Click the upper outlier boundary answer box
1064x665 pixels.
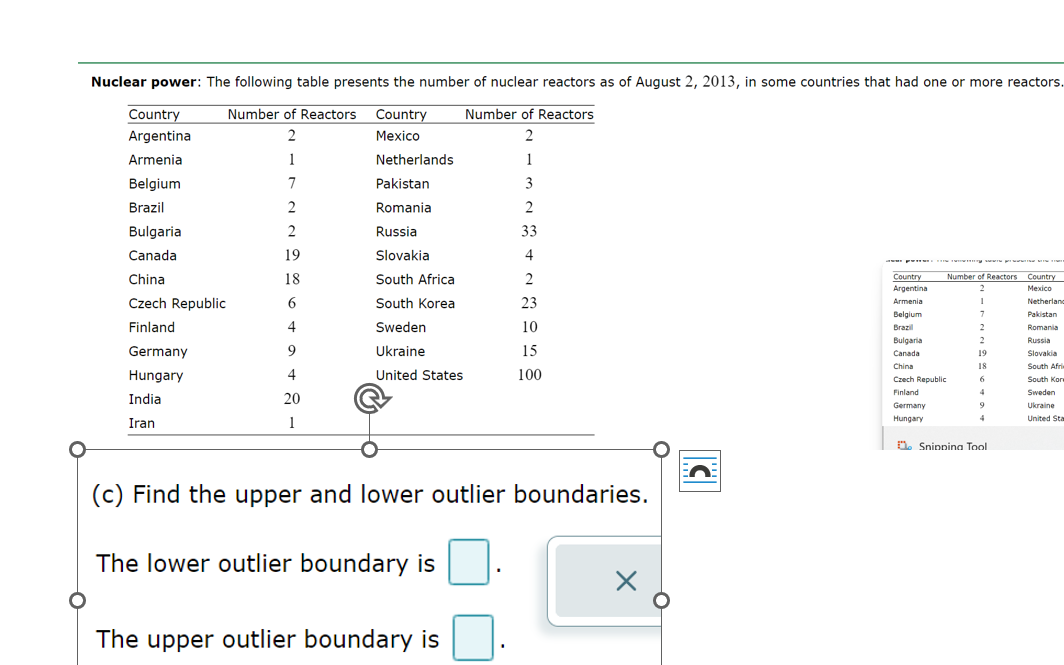click(473, 638)
